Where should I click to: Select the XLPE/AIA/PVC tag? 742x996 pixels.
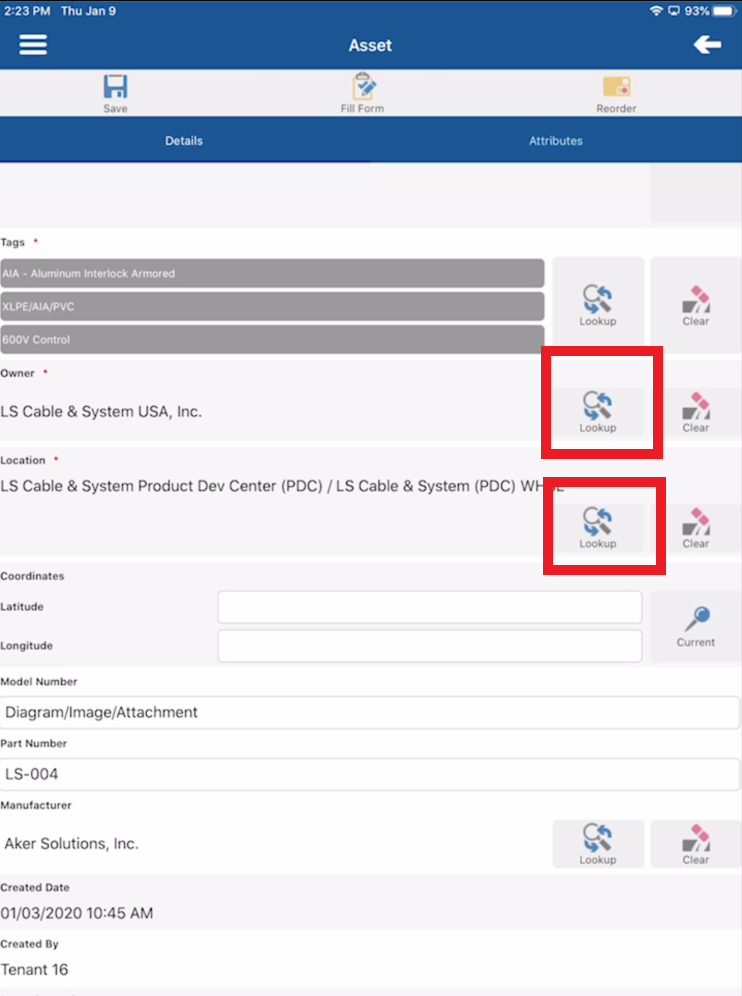[272, 306]
